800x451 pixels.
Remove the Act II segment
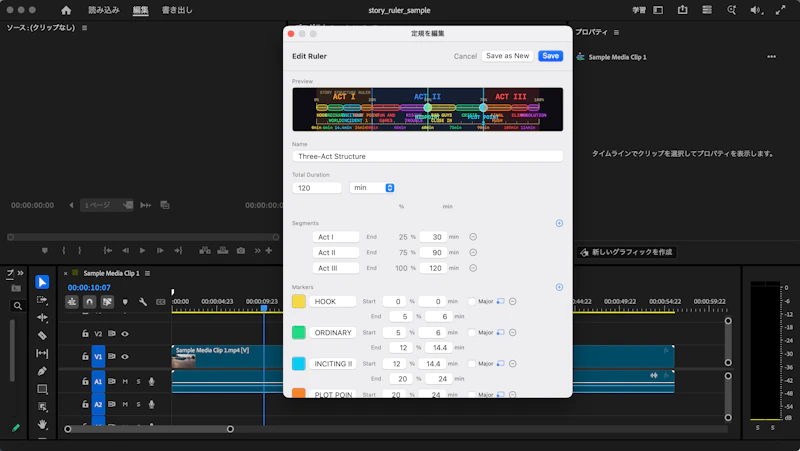(473, 253)
